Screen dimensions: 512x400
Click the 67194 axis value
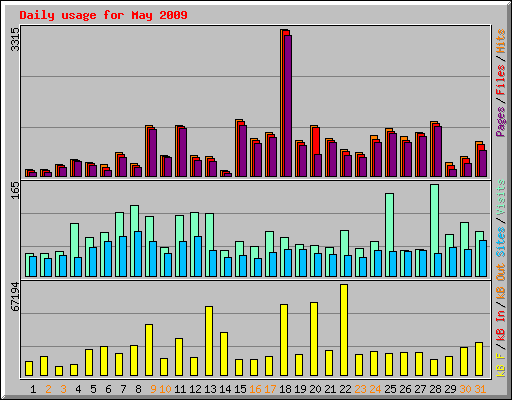[15, 296]
